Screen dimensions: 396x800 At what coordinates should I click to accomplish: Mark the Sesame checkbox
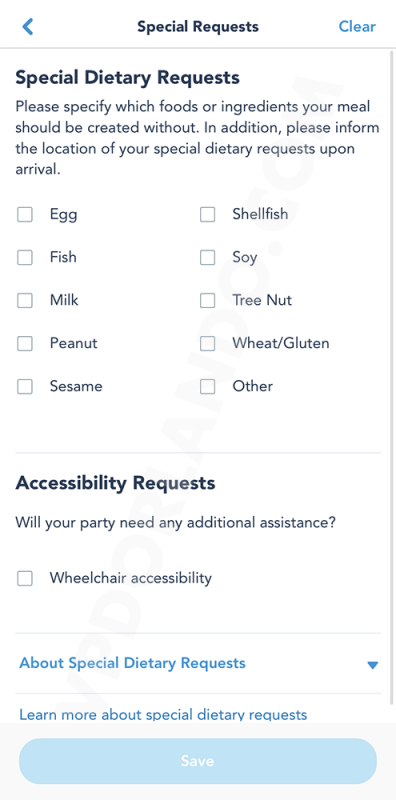tap(25, 387)
